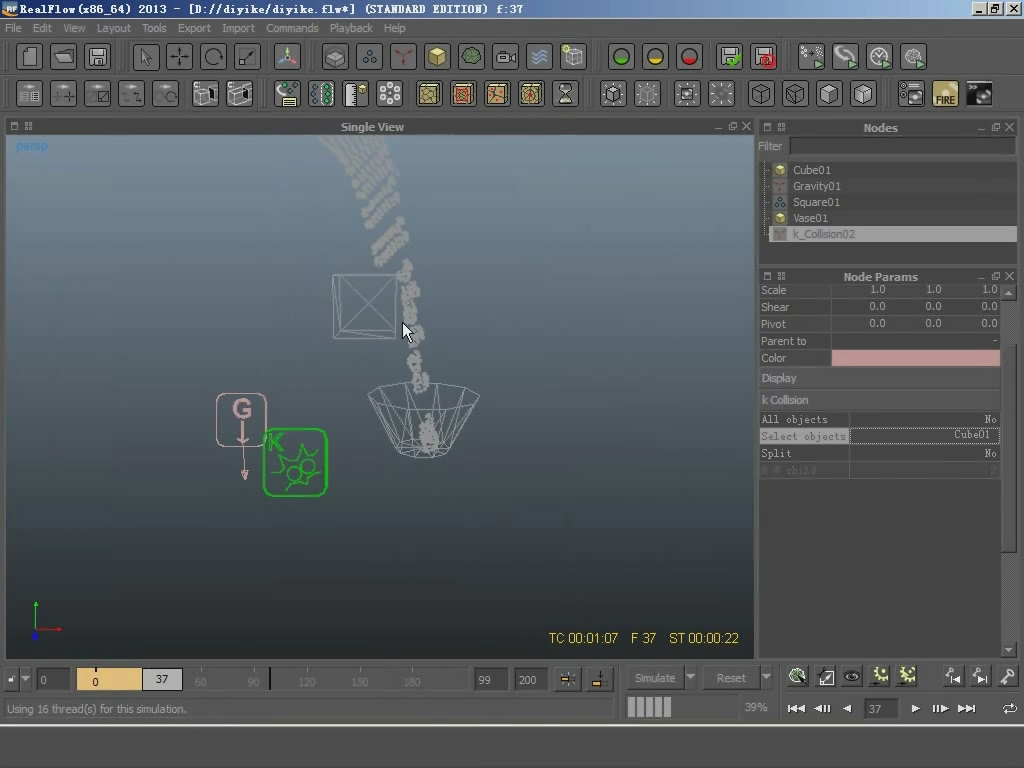Viewport: 1024px width, 768px height.
Task: Save the project with the floppy disk icon
Action: pos(97,57)
